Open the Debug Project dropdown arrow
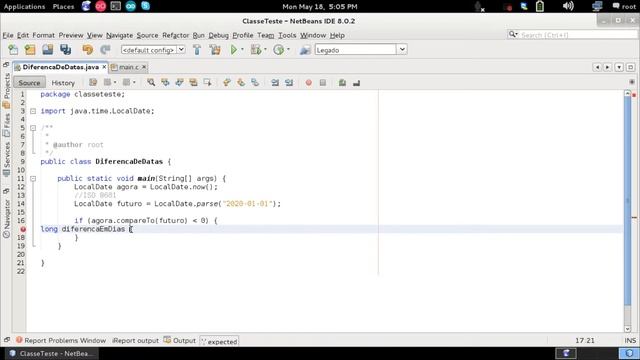The width and height of the screenshot is (640, 360). coord(265,50)
